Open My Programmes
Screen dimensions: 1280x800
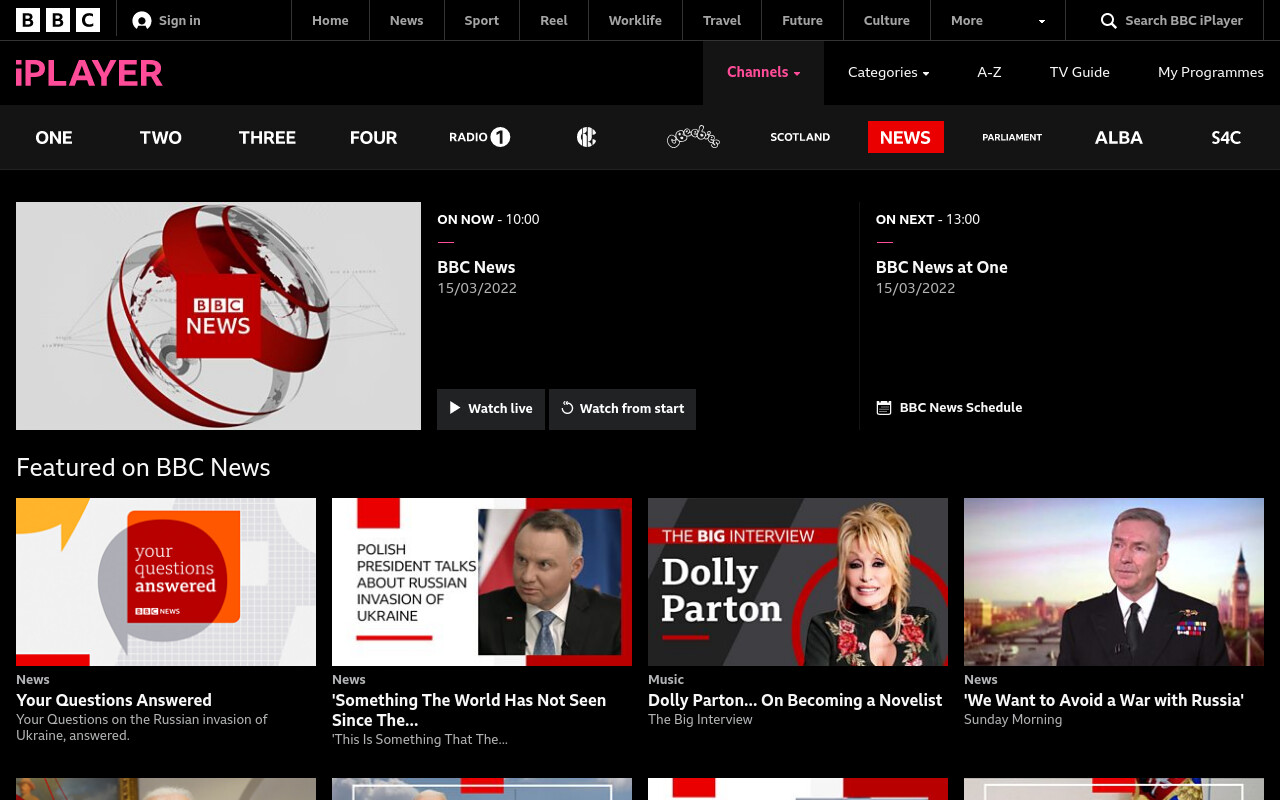click(x=1211, y=72)
